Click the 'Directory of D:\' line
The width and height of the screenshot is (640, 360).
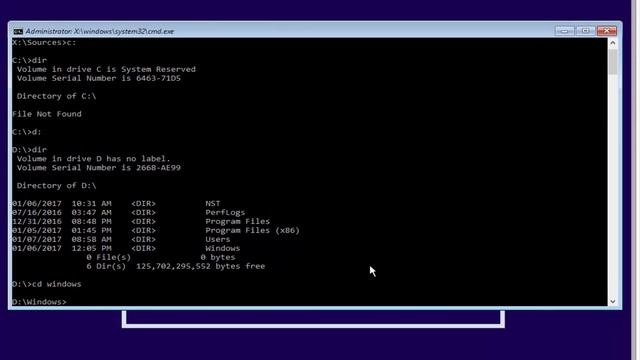(x=56, y=186)
